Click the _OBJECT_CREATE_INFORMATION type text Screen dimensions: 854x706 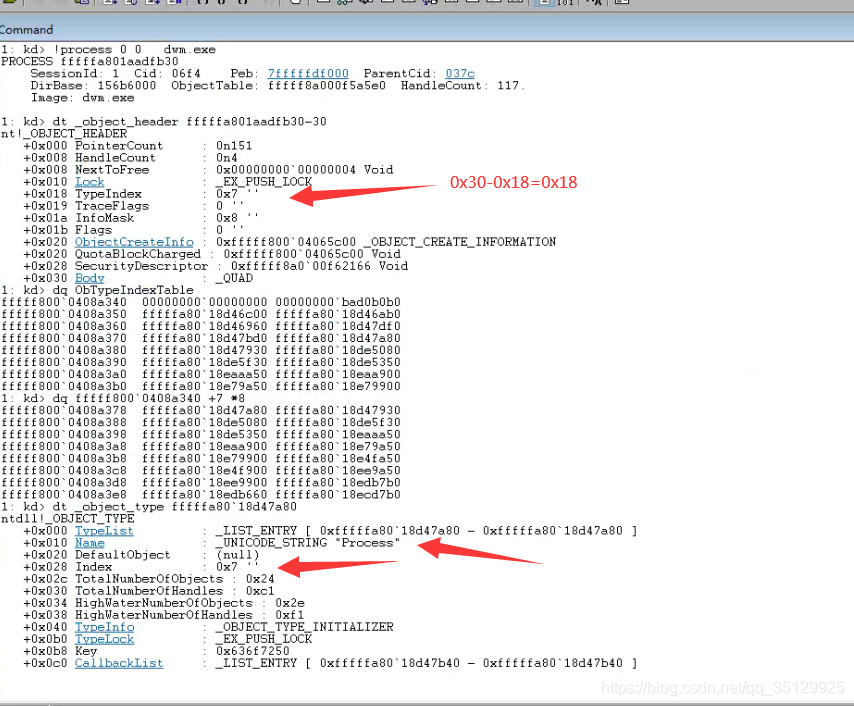(462, 242)
